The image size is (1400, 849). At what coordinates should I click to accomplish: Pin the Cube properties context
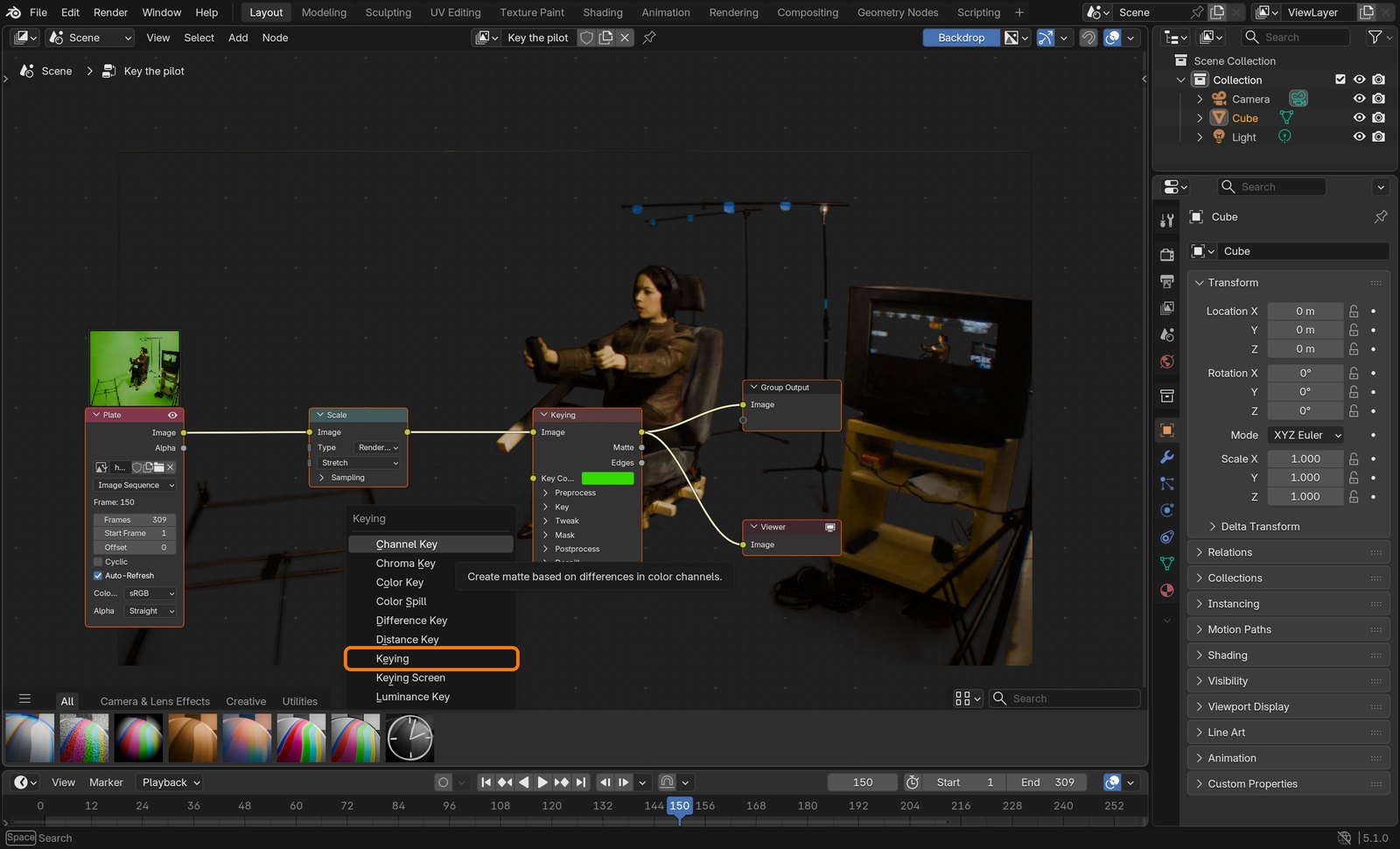click(x=1381, y=216)
